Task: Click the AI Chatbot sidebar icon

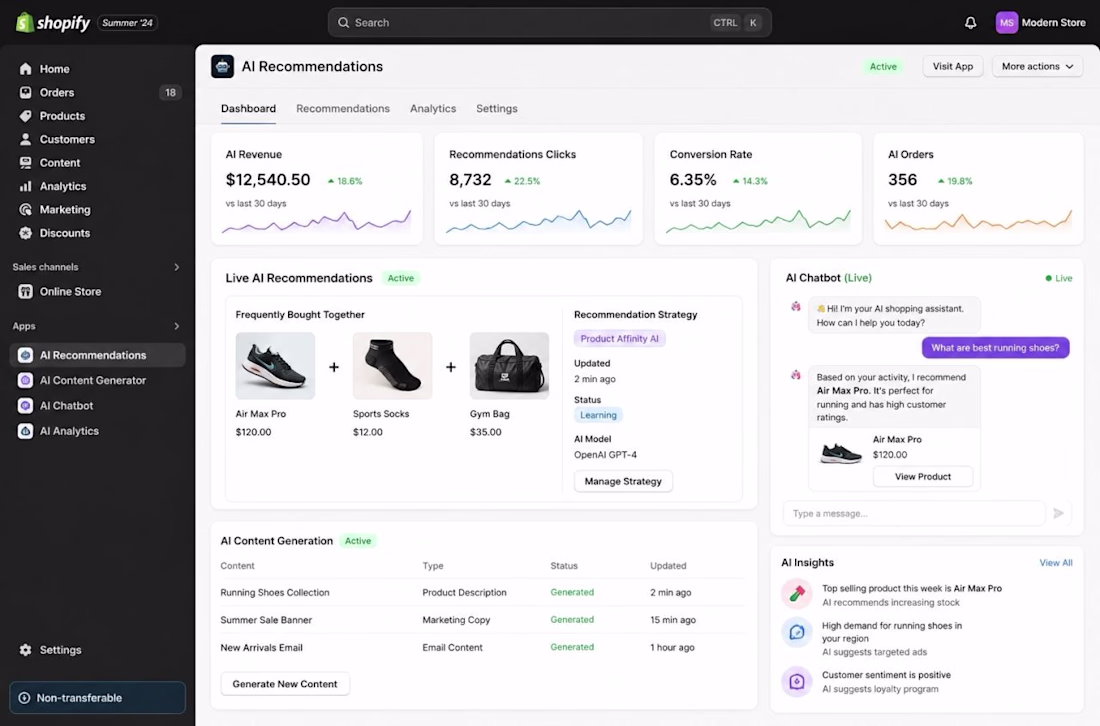Action: pyautogui.click(x=25, y=405)
